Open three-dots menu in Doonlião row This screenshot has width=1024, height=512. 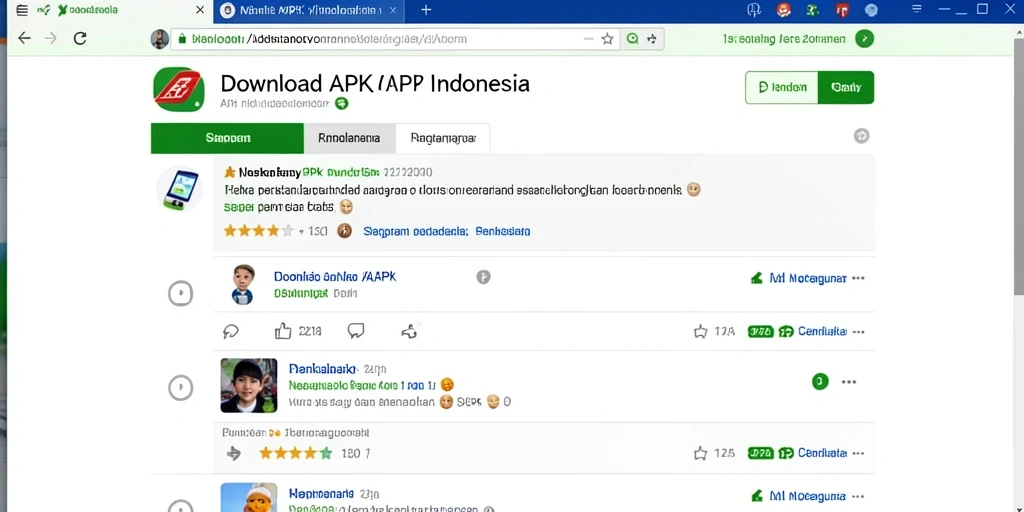click(x=858, y=278)
